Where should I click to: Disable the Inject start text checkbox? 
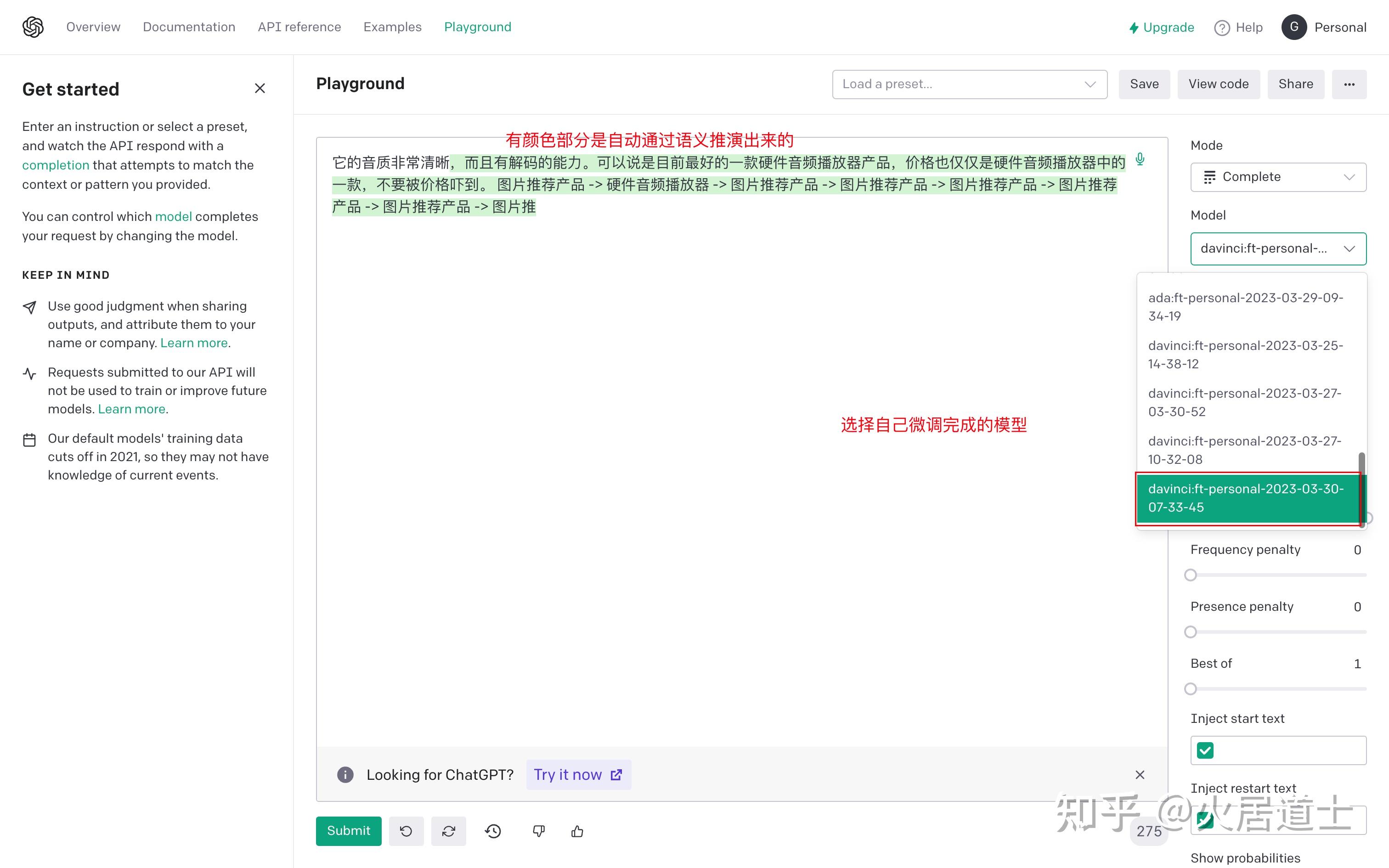(x=1205, y=750)
